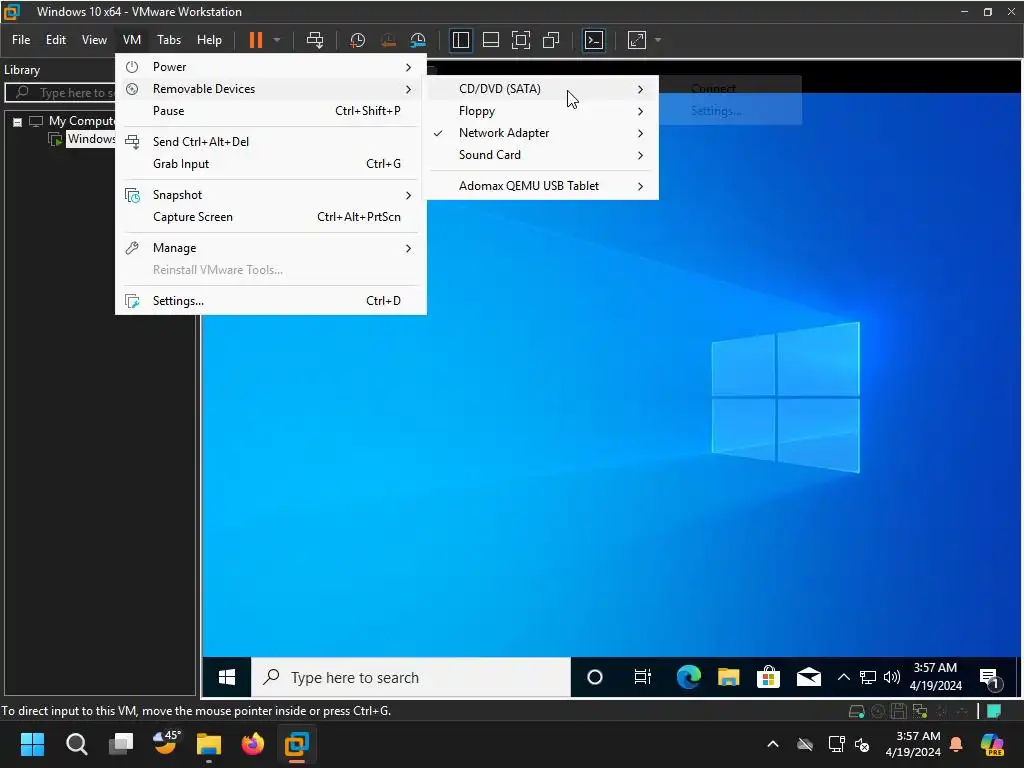The height and width of the screenshot is (768, 1024).
Task: Open the Tabs menu
Action: (x=169, y=40)
